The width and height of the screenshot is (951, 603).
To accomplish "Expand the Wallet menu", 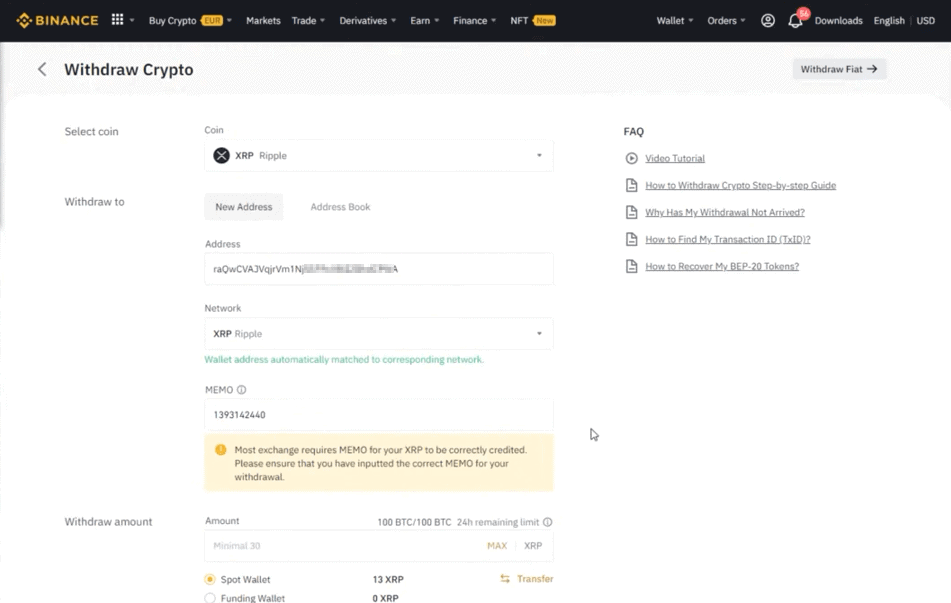I will click(674, 21).
